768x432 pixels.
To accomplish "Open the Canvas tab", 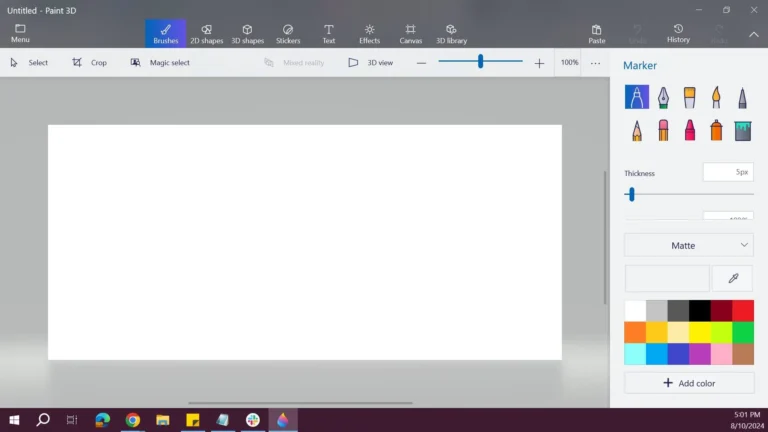I will (x=410, y=34).
